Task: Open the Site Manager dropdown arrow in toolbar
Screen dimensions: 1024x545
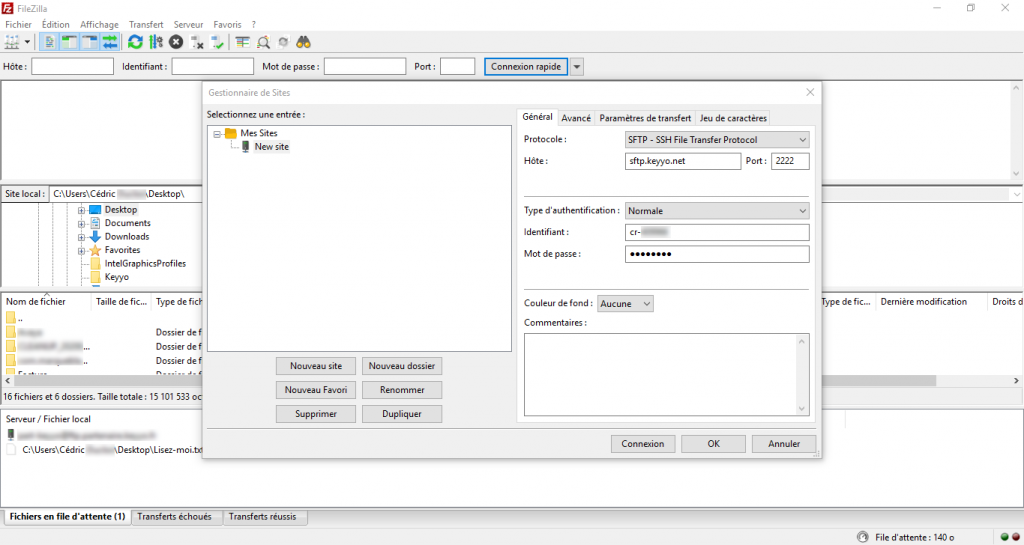Action: (x=27, y=42)
